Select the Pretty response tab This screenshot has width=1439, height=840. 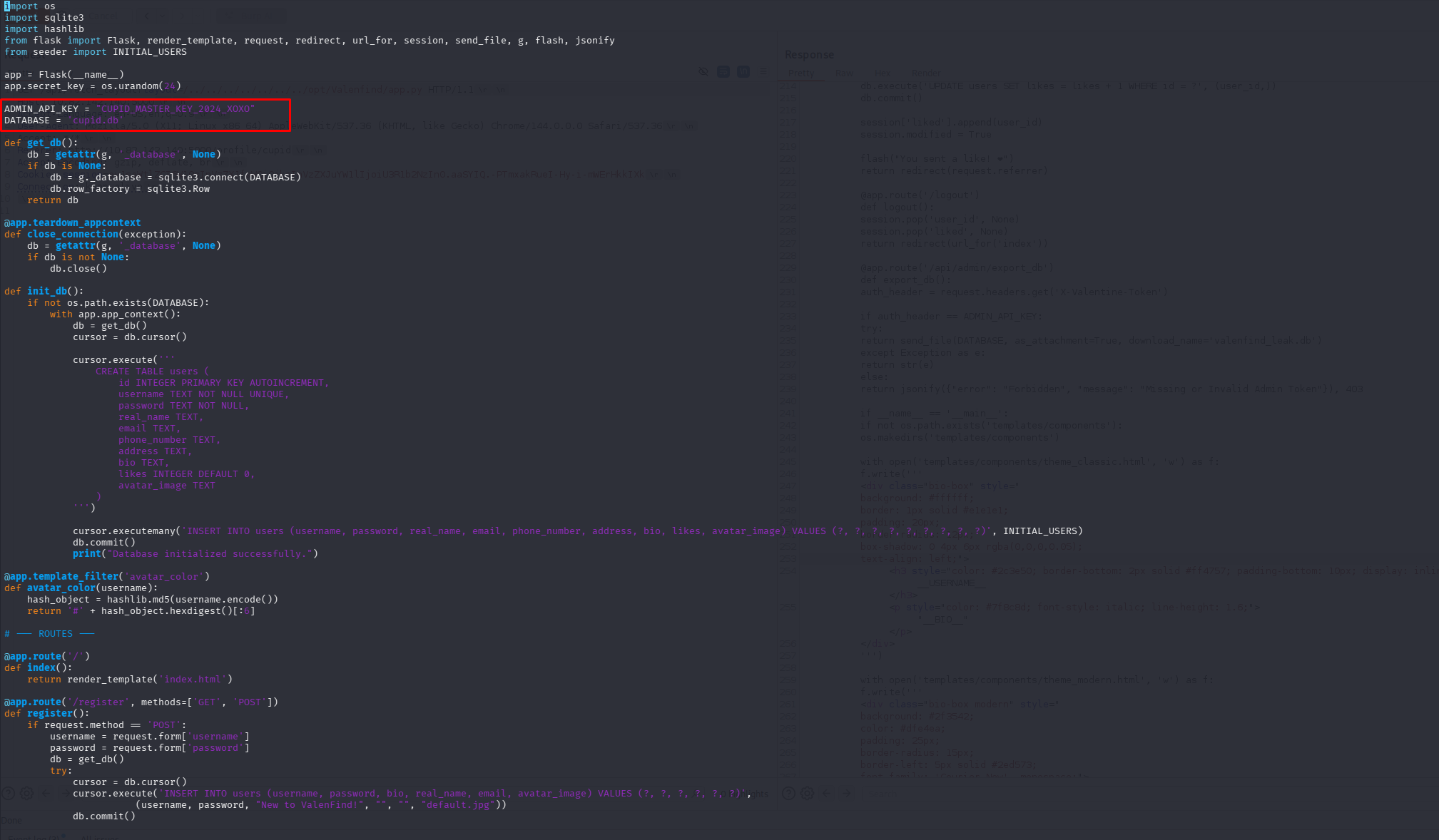point(802,73)
